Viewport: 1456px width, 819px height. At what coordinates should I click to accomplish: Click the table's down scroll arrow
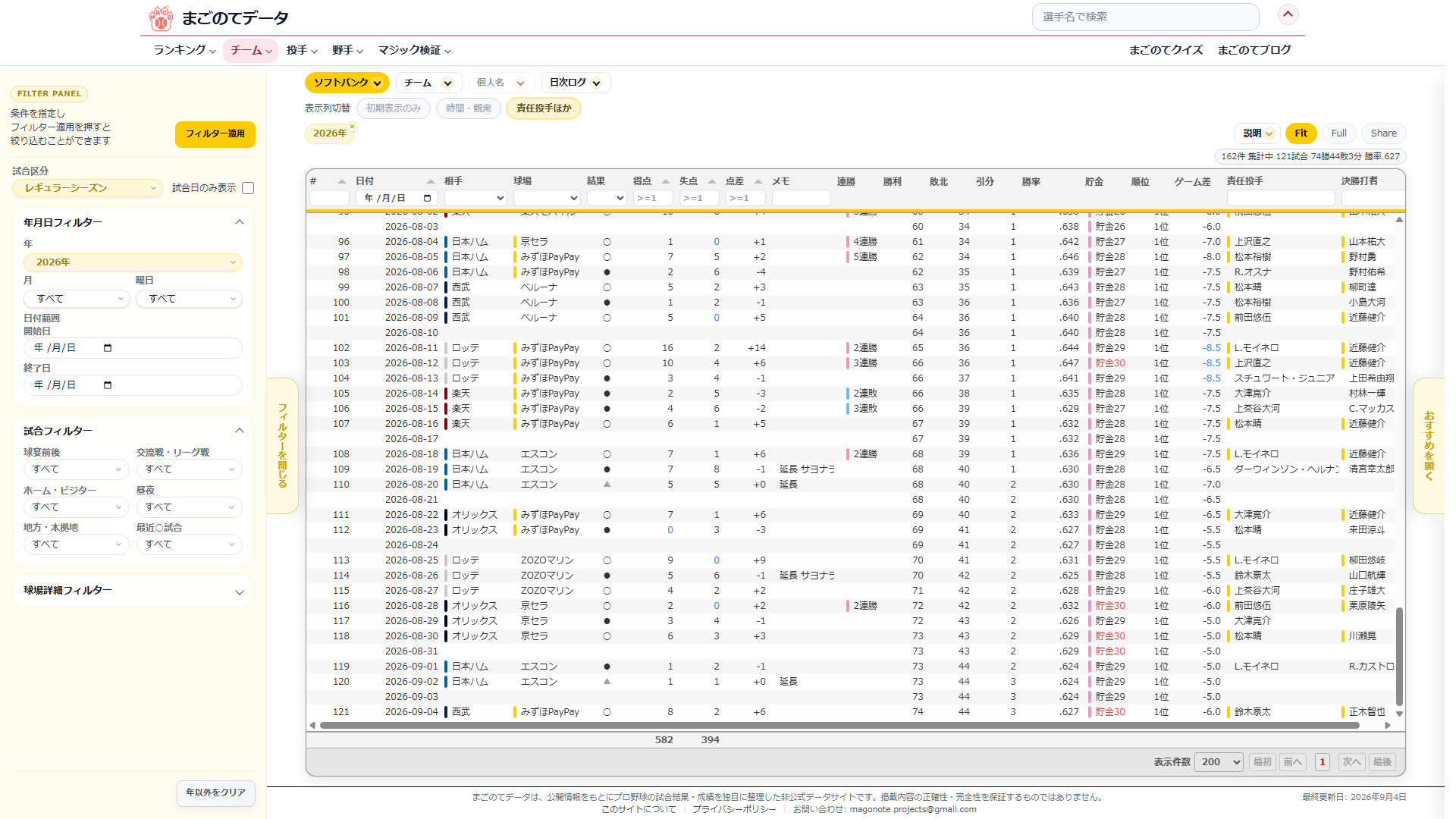pos(1399,714)
